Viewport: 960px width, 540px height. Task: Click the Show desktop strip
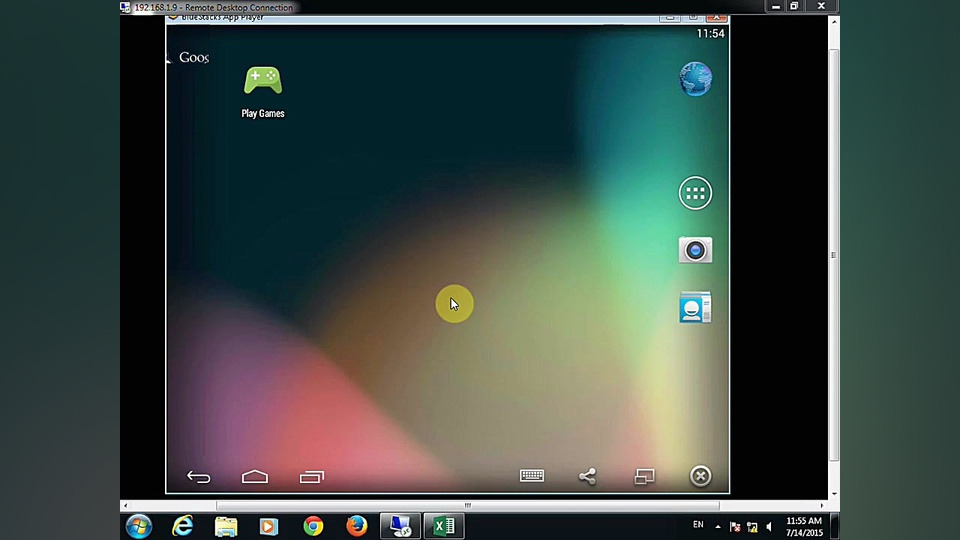pos(834,526)
